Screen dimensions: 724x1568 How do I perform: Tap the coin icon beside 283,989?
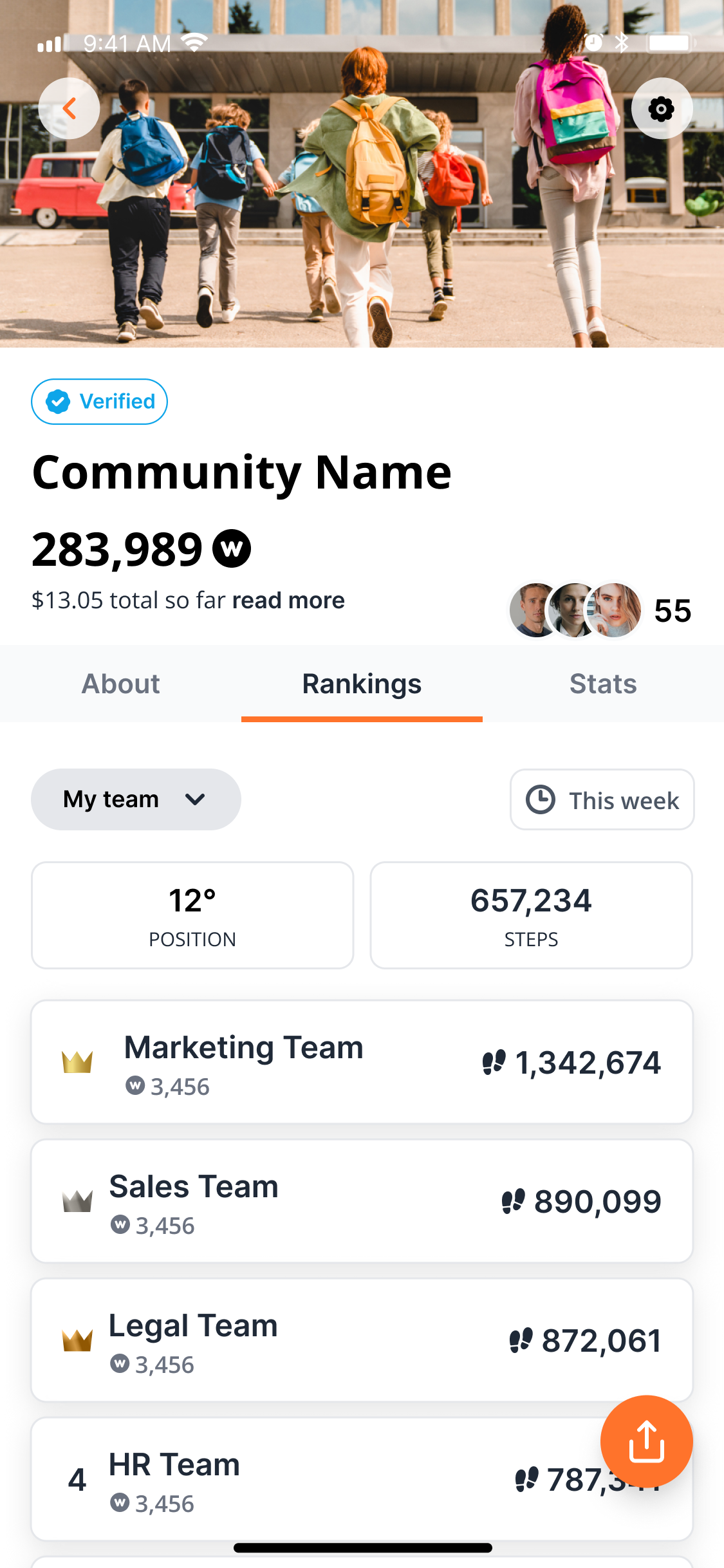click(232, 548)
